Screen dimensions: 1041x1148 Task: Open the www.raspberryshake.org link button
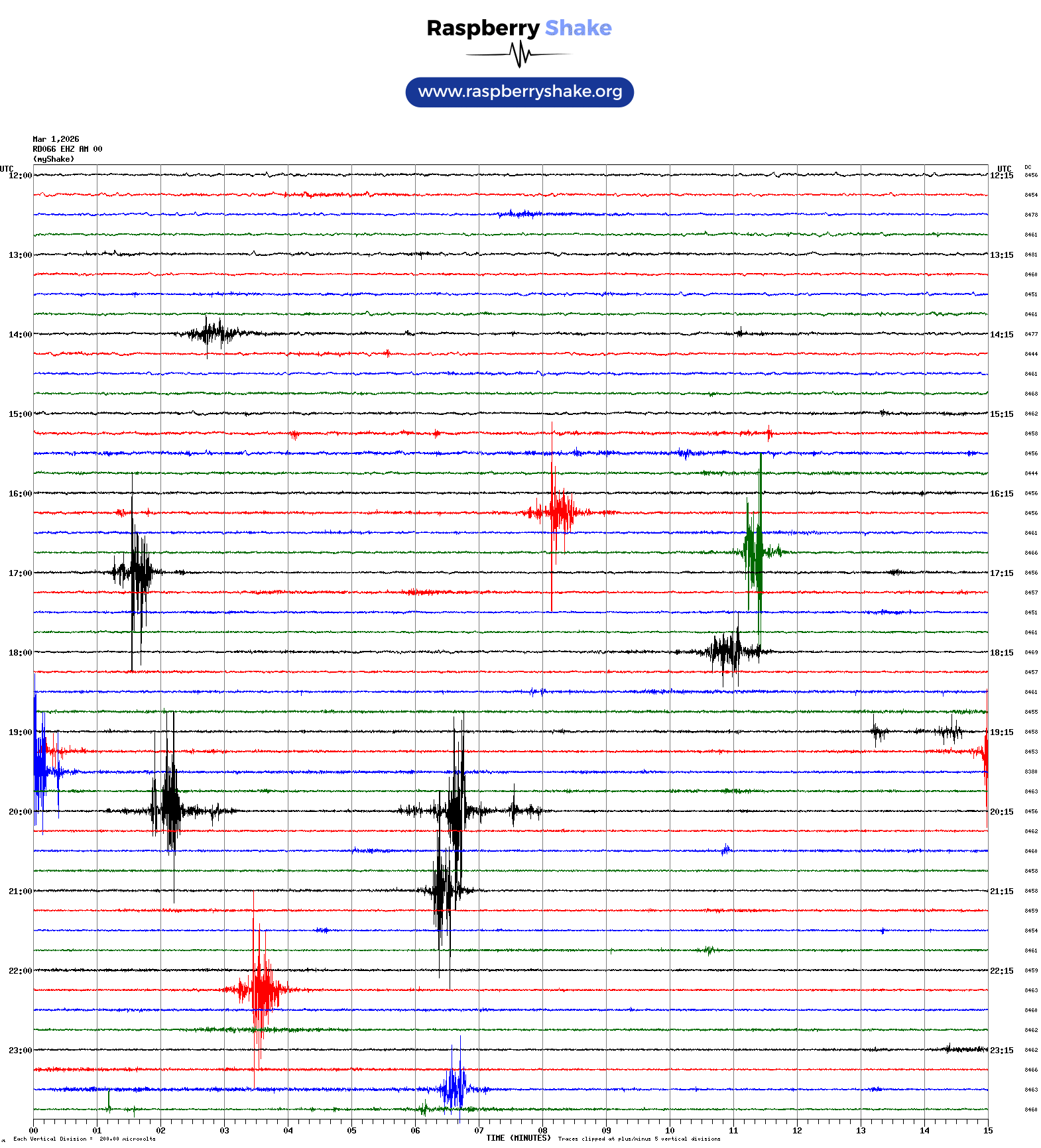(519, 92)
